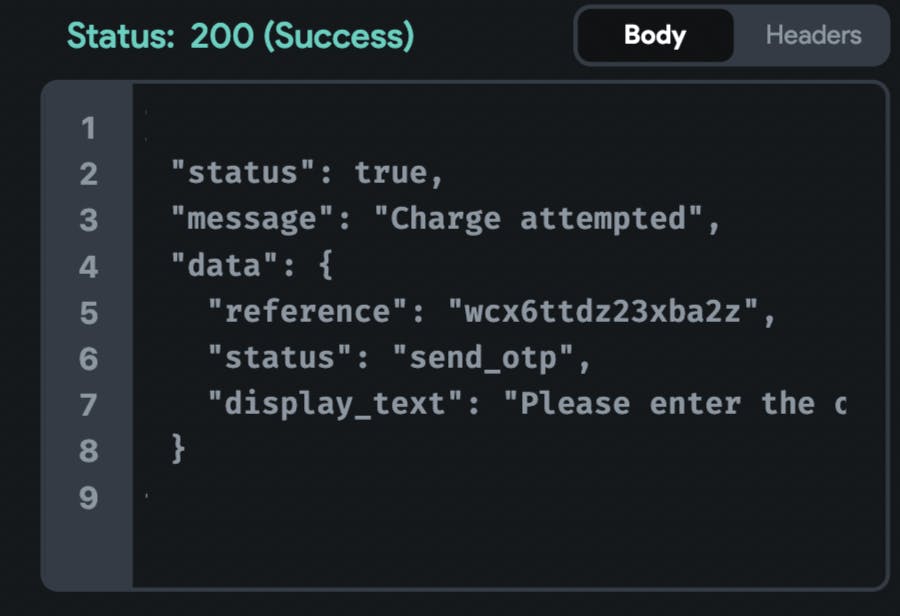Switch to the Headers tab
Screen dimensions: 900x616
click(812, 36)
